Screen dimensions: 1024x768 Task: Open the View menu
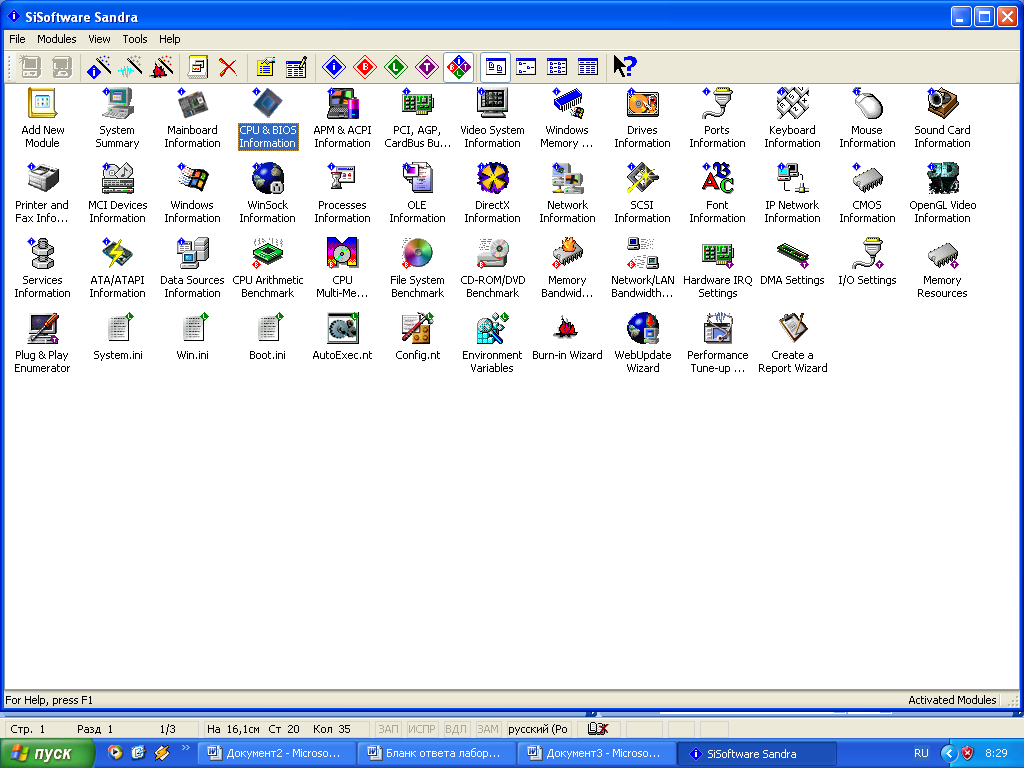point(99,39)
